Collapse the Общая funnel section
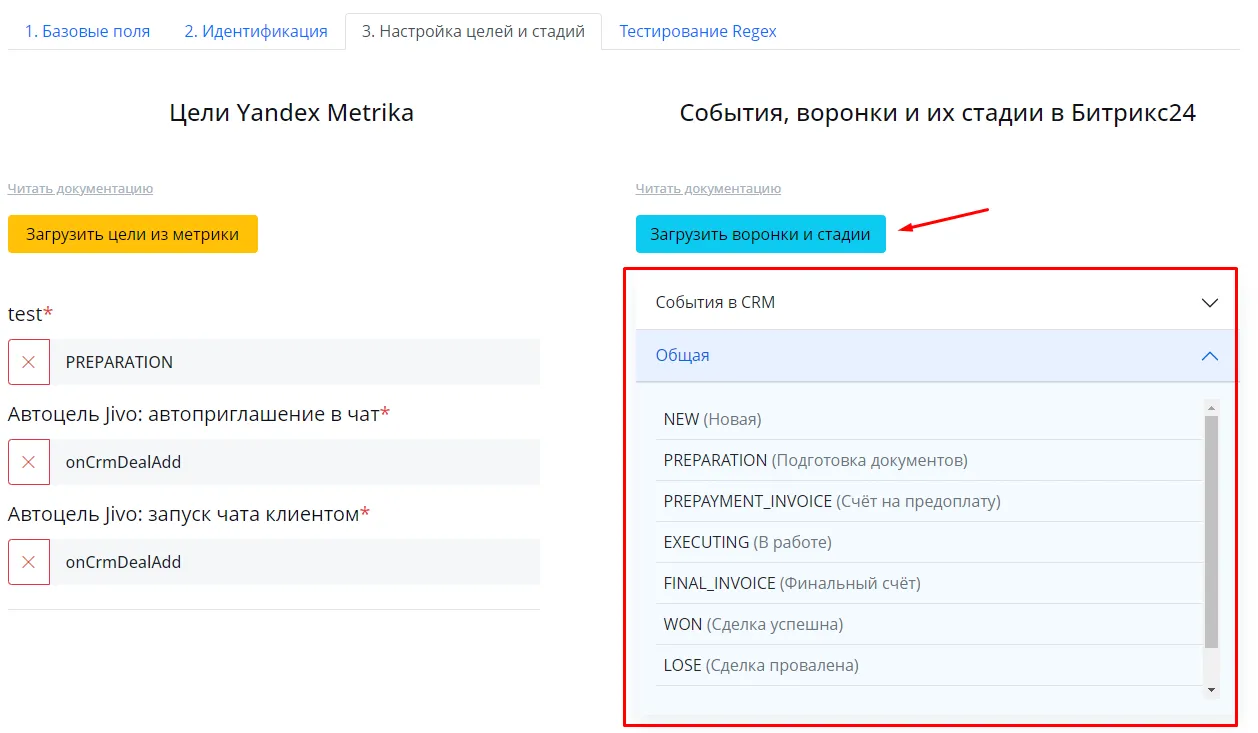The width and height of the screenshot is (1258, 733). 936,355
